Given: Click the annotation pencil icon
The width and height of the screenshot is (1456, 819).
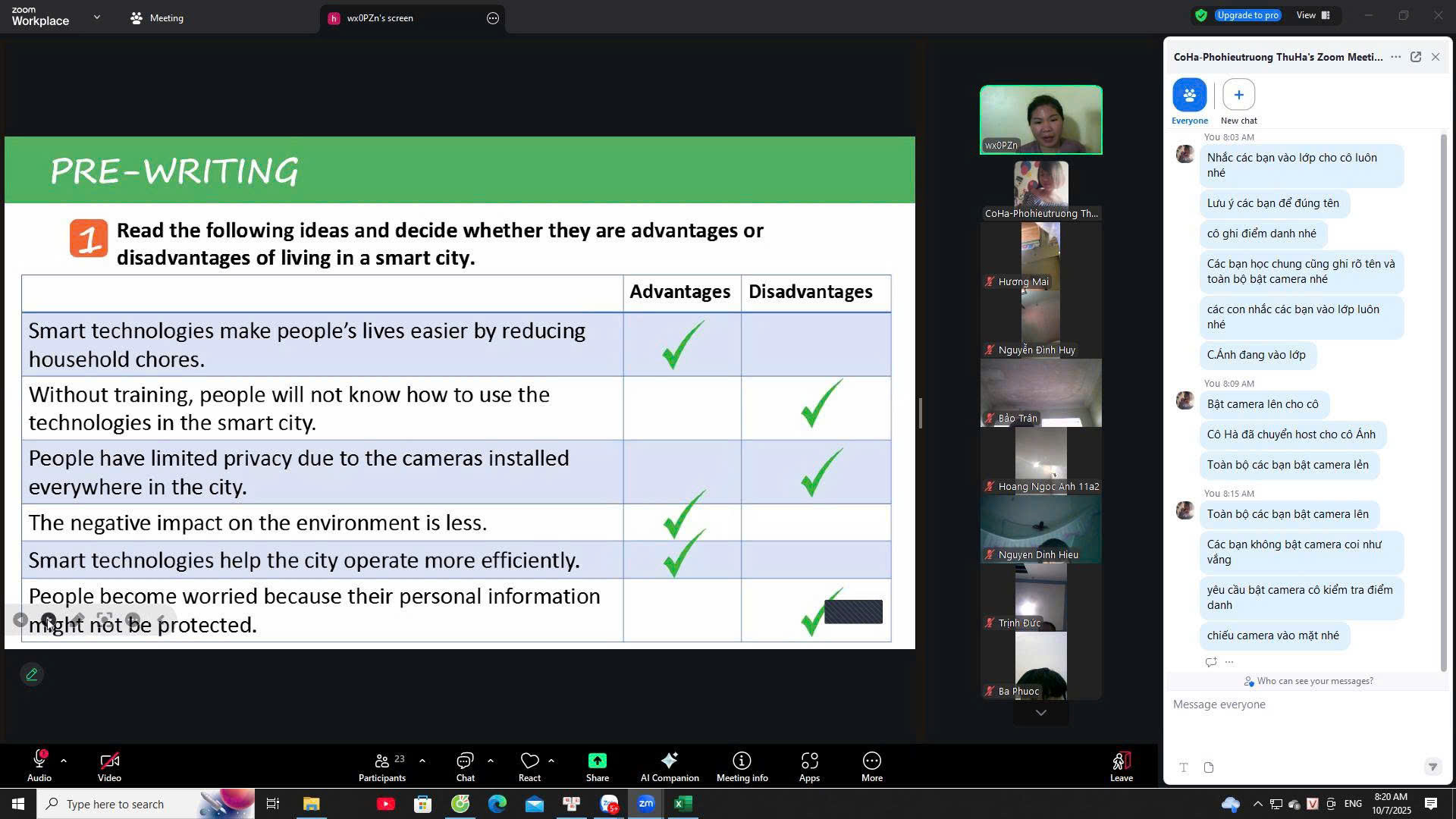Looking at the screenshot, I should coord(32,674).
